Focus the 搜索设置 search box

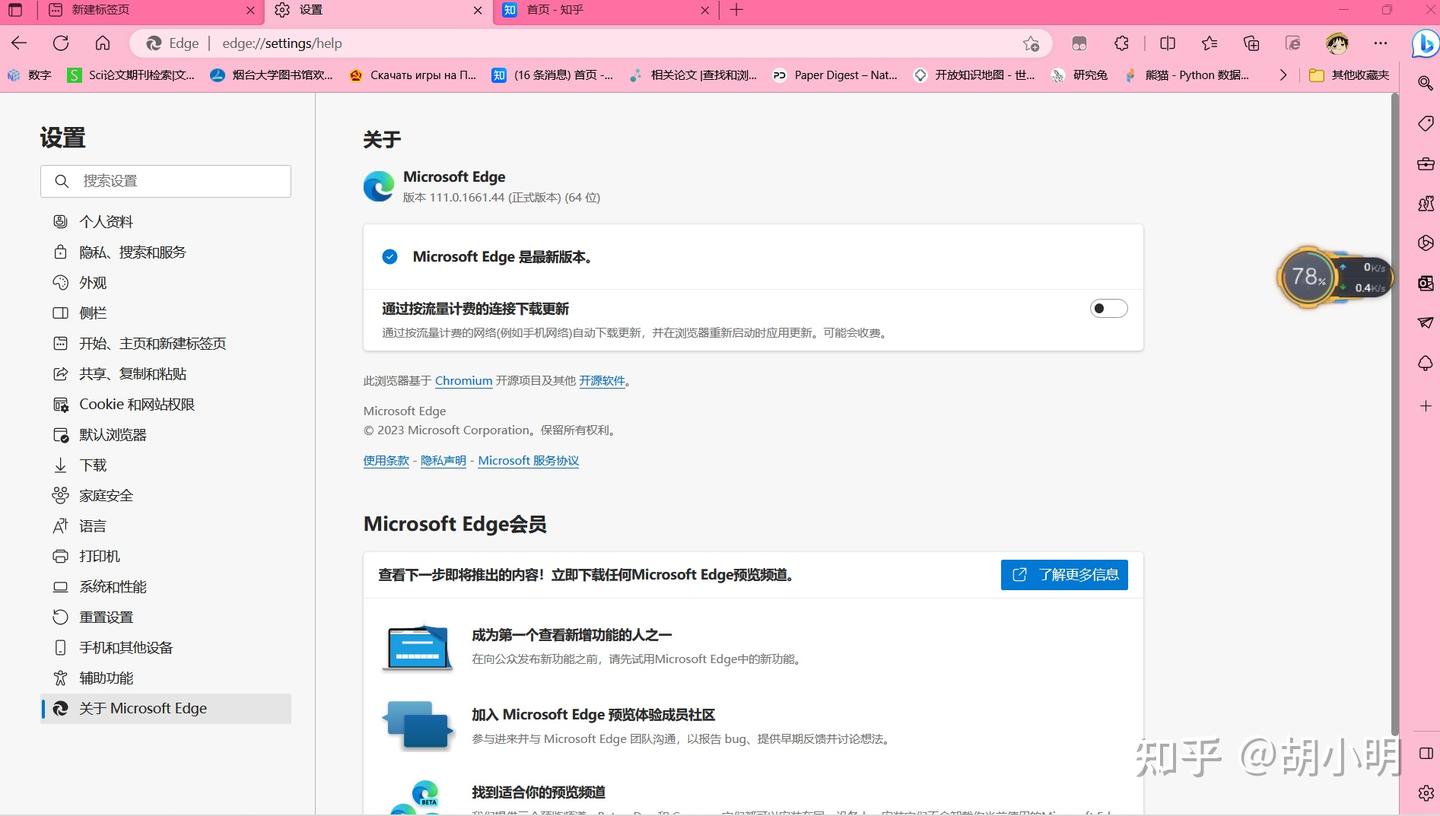click(x=166, y=181)
